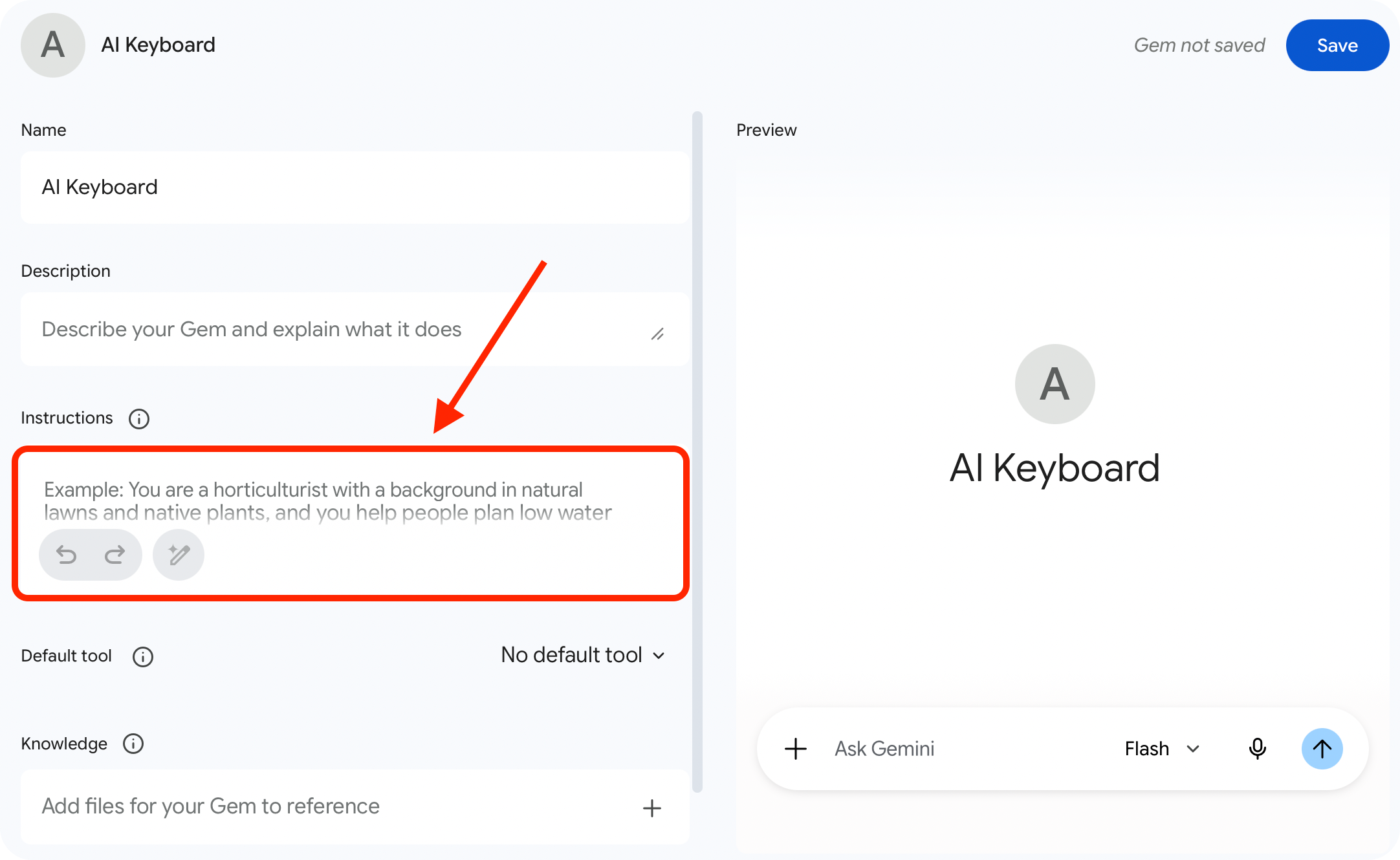Screen dimensions: 1400x860
Task: Open the Knowledge info icon
Action: [133, 744]
